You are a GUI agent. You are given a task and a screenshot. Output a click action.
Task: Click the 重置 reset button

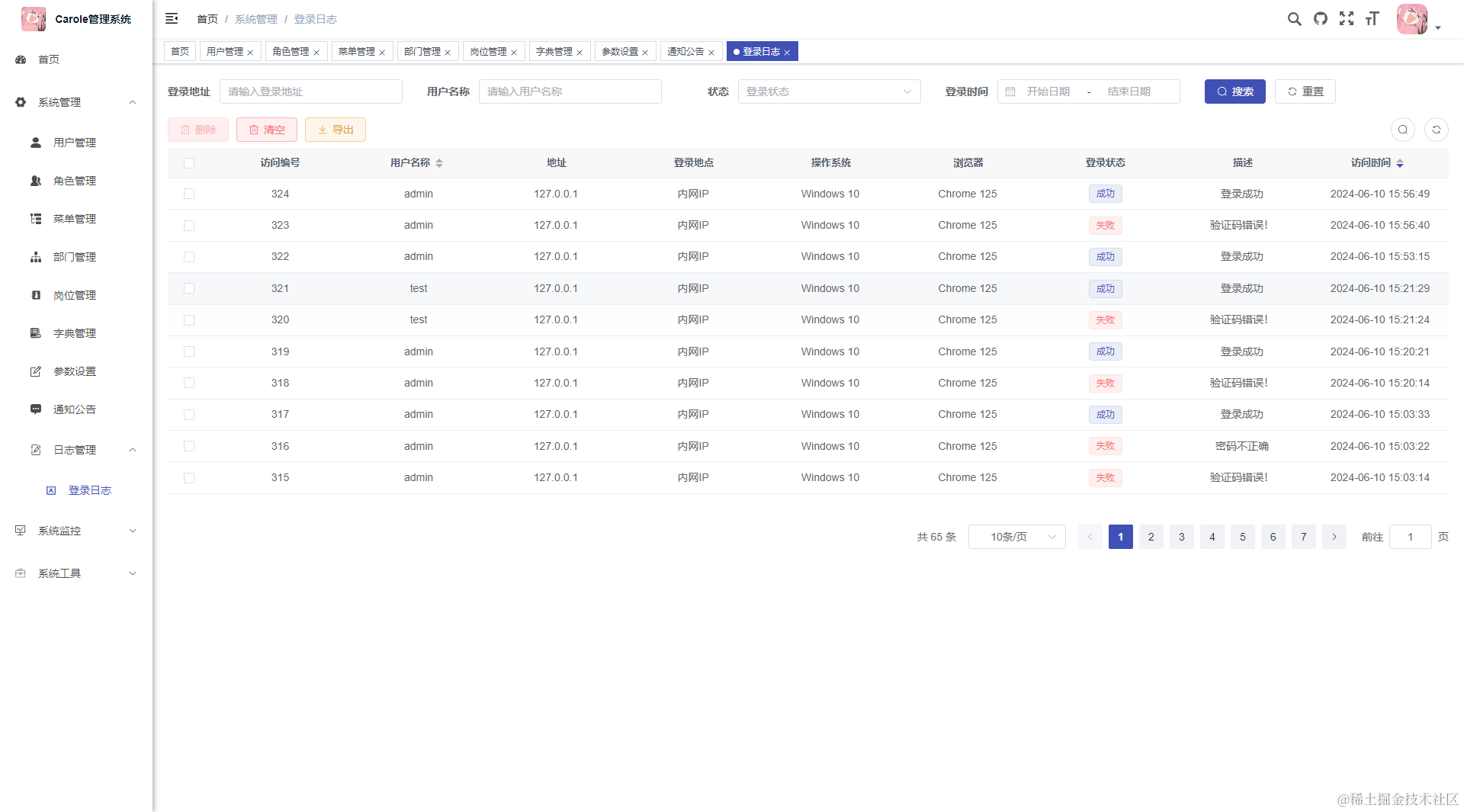pyautogui.click(x=1305, y=91)
